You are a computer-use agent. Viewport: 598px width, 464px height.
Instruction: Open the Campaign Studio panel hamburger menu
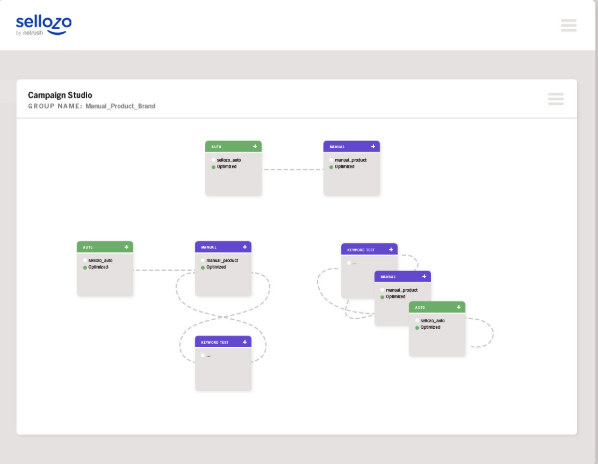[556, 99]
